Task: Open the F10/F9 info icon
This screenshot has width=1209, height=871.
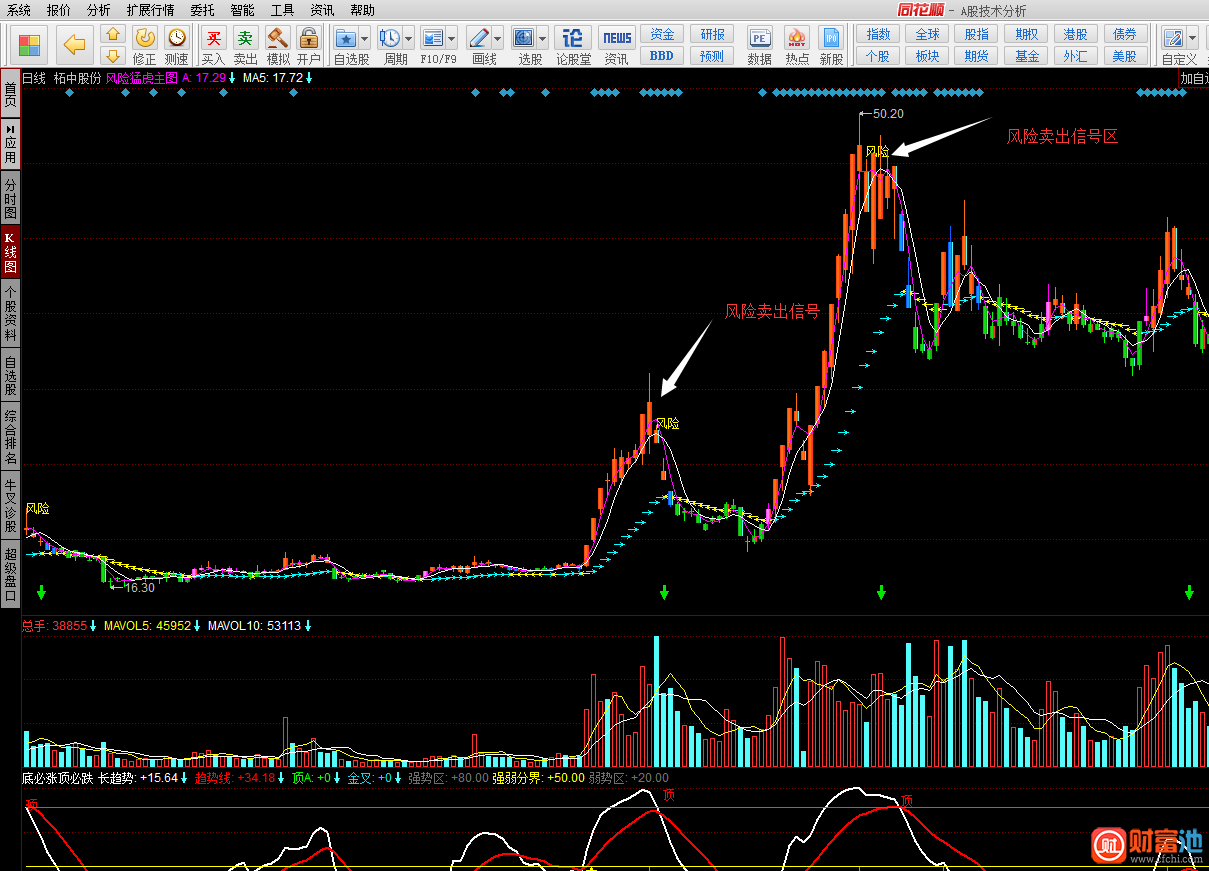Action: click(x=433, y=38)
